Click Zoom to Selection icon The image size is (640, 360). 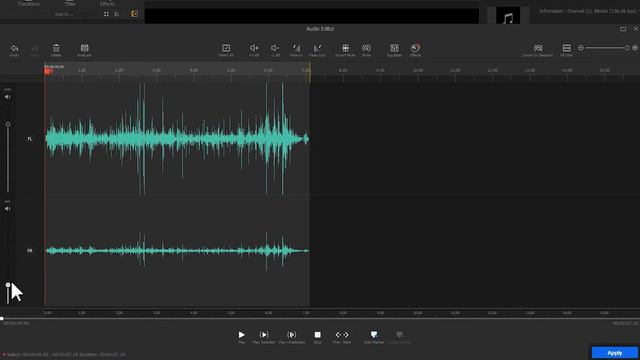click(x=538, y=48)
